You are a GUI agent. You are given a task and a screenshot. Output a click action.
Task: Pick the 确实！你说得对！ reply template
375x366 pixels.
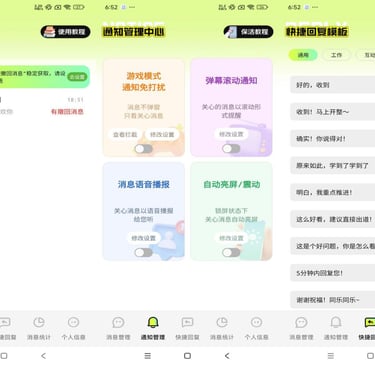click(x=333, y=139)
